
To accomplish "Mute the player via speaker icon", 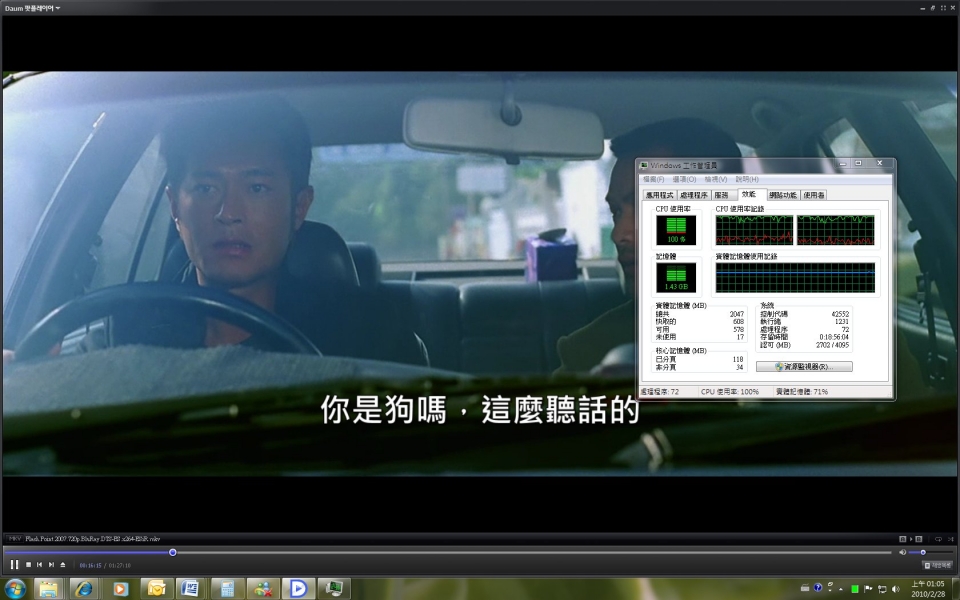I will coord(902,552).
